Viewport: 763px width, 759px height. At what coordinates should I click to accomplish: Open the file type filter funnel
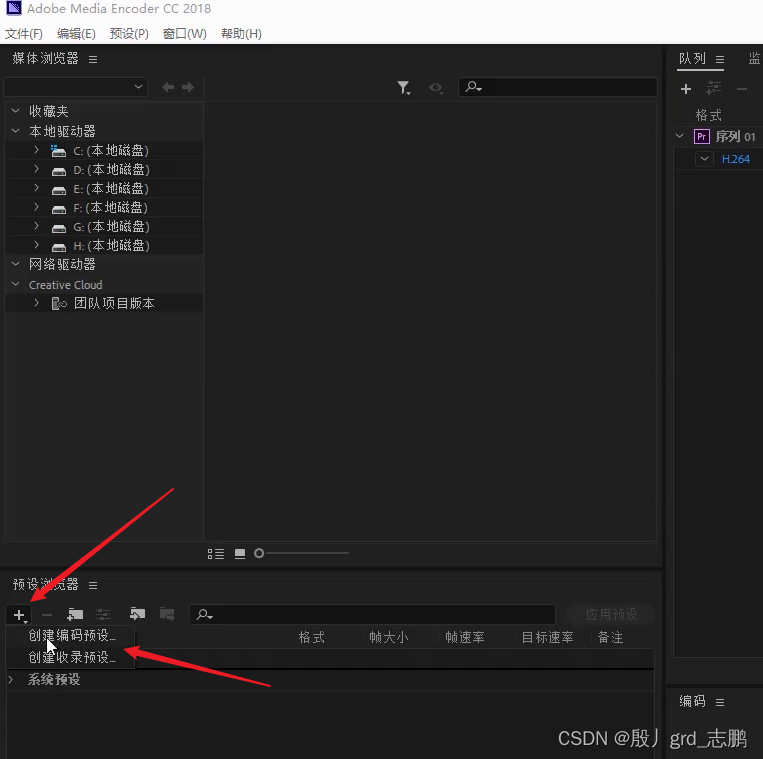click(x=404, y=88)
